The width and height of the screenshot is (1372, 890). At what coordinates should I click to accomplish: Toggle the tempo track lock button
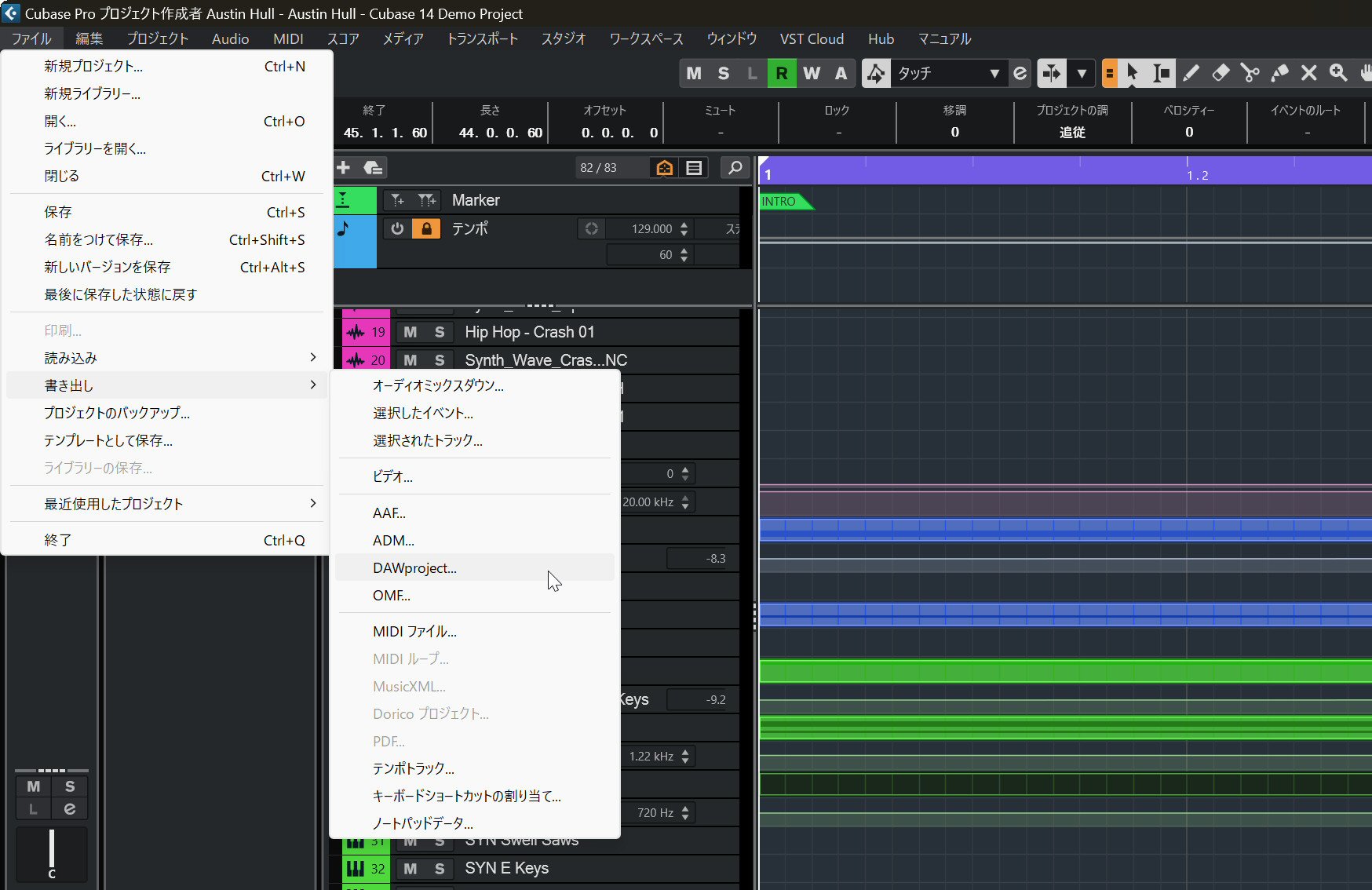click(426, 228)
